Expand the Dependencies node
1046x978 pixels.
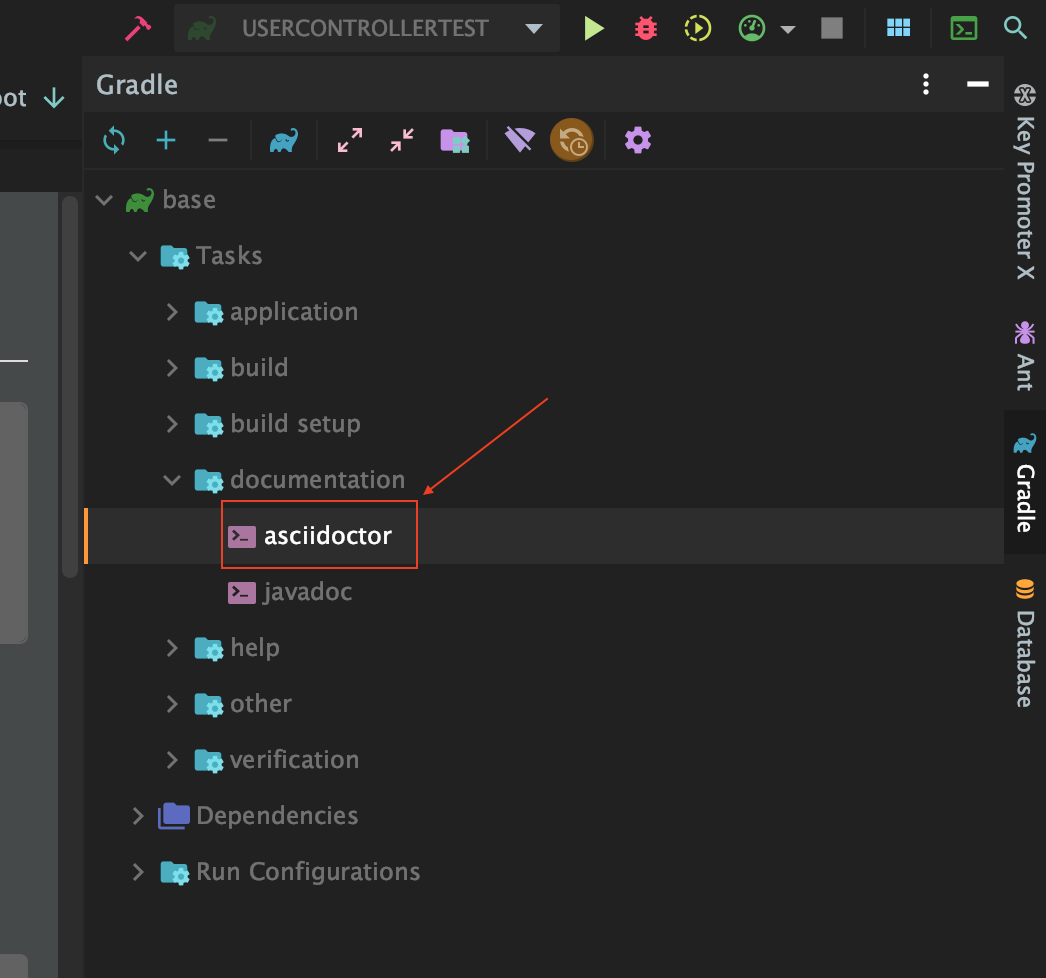coord(138,816)
